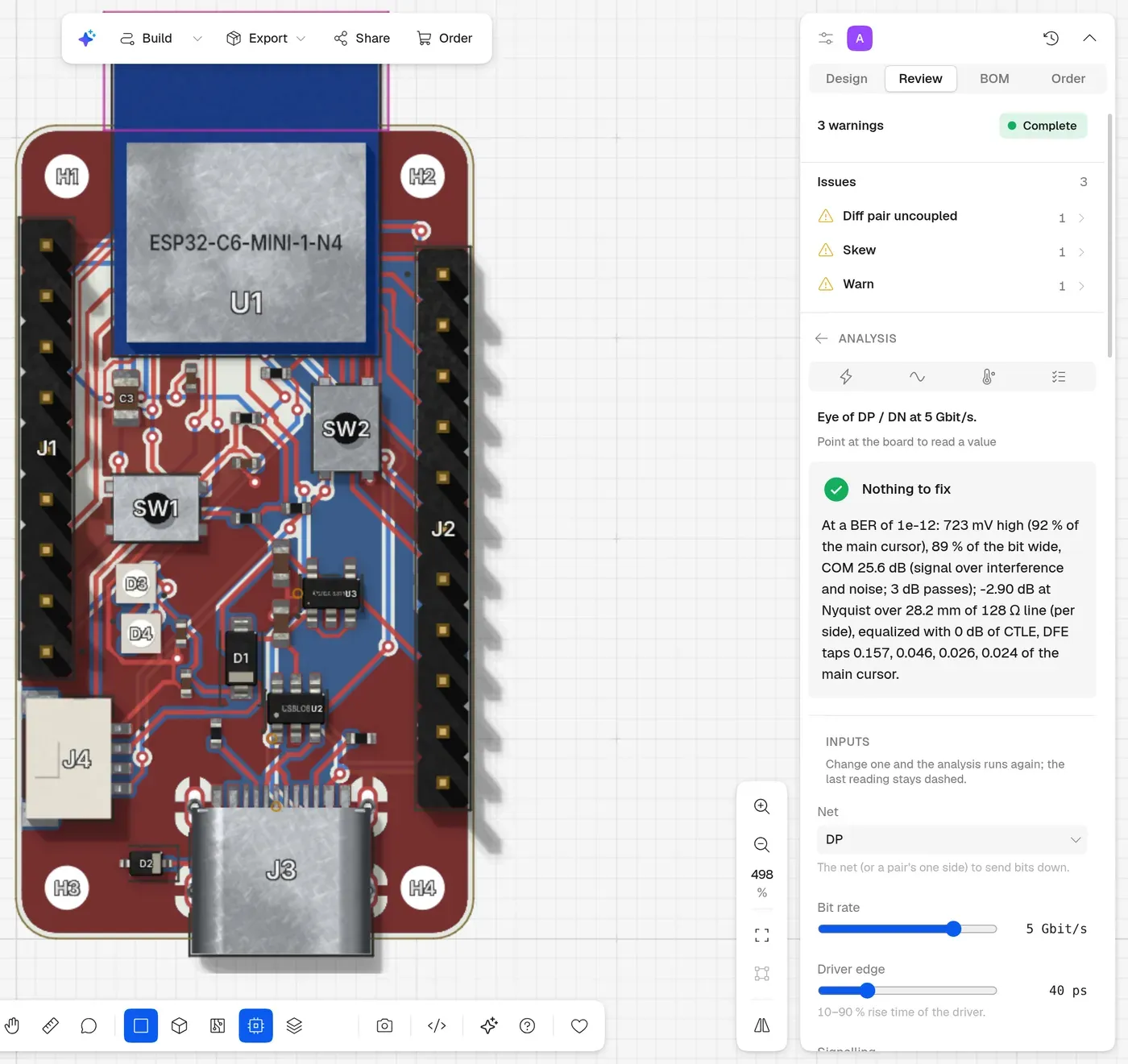
Task: Zoom in with the magnifier plus icon
Action: pos(761,806)
